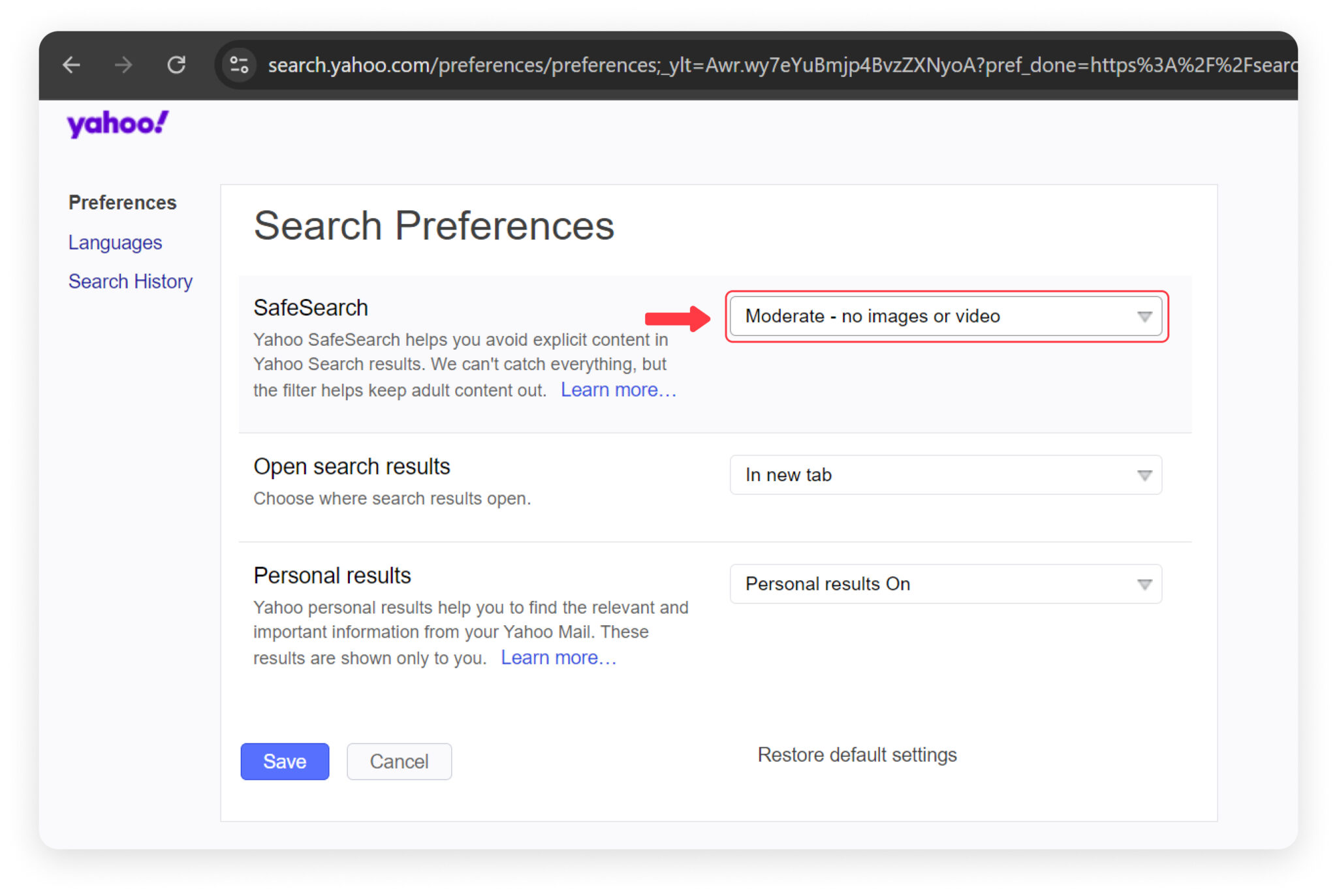
Task: Click the arrow on the 'In new tab' selector
Action: tap(1144, 475)
